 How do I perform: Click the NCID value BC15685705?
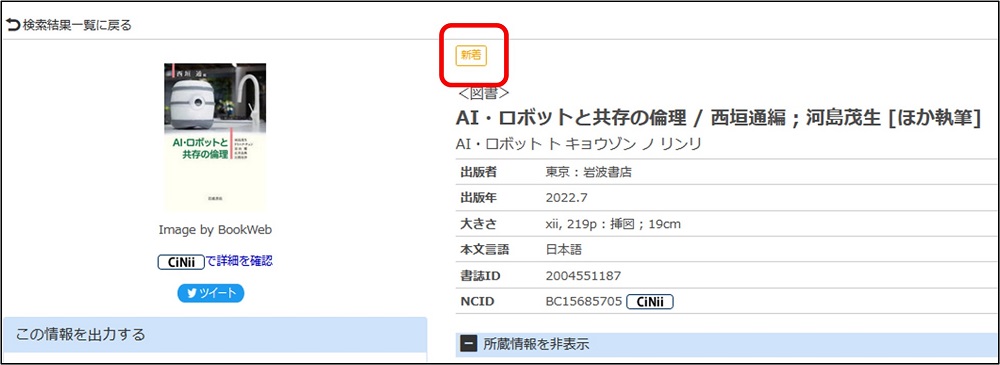click(584, 302)
